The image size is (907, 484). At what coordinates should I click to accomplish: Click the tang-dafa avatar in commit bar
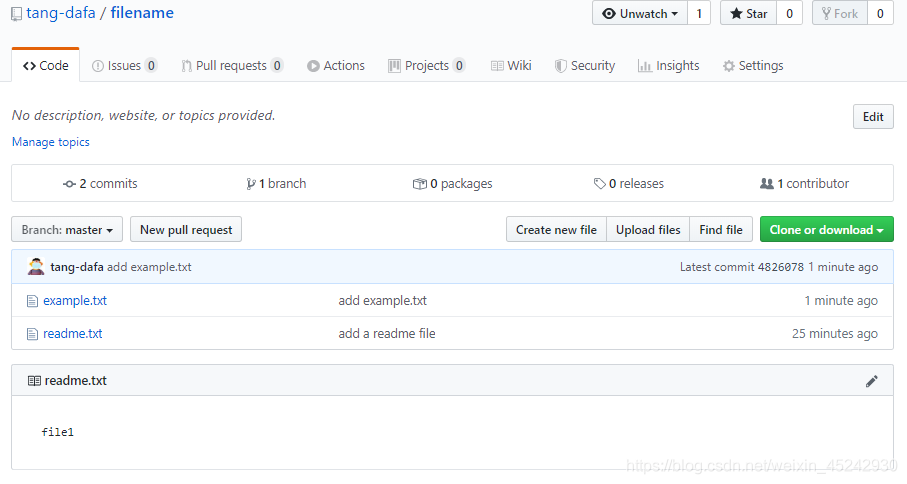[36, 267]
